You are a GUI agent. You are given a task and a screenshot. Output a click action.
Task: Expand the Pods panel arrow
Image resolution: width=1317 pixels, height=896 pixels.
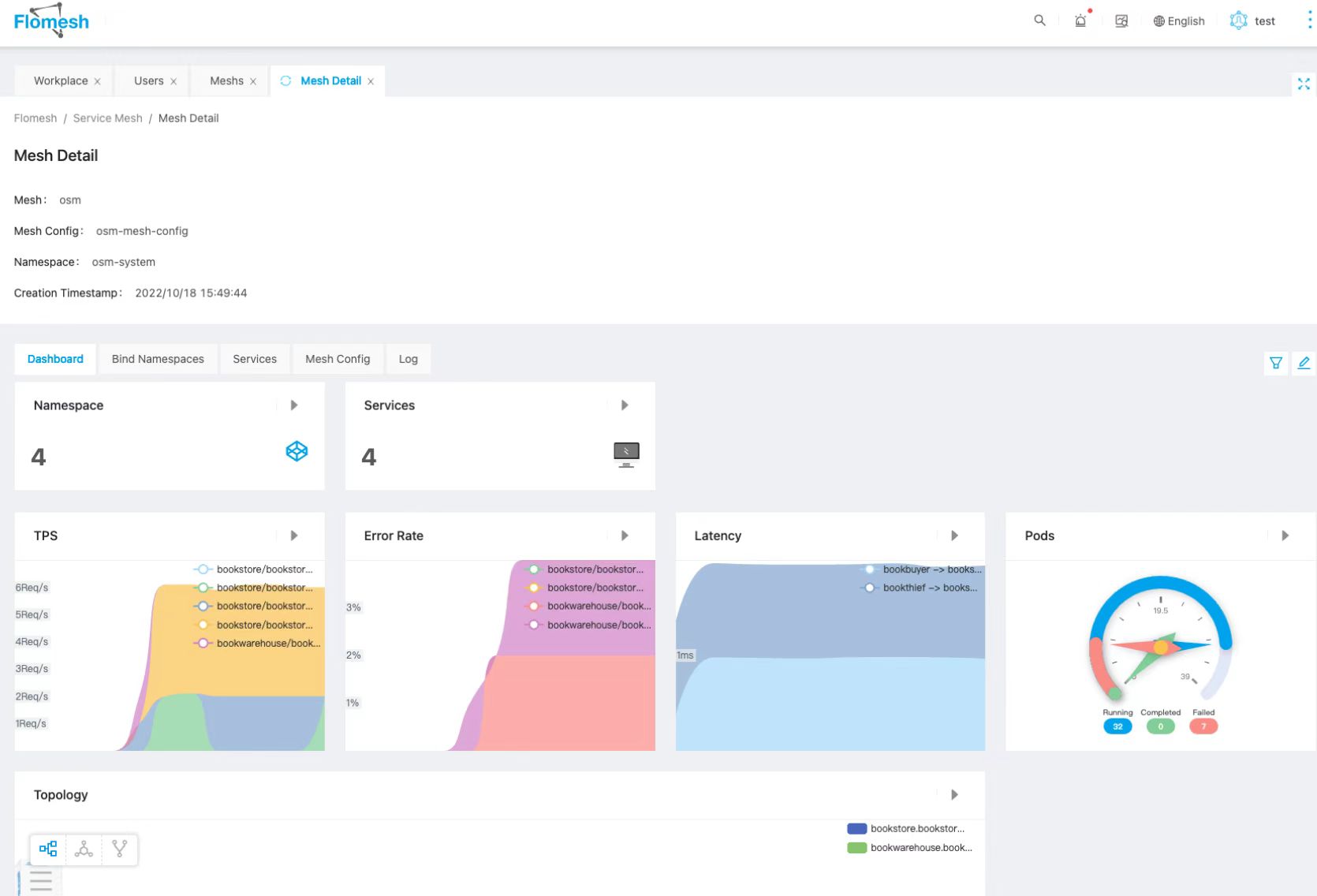click(x=1285, y=536)
